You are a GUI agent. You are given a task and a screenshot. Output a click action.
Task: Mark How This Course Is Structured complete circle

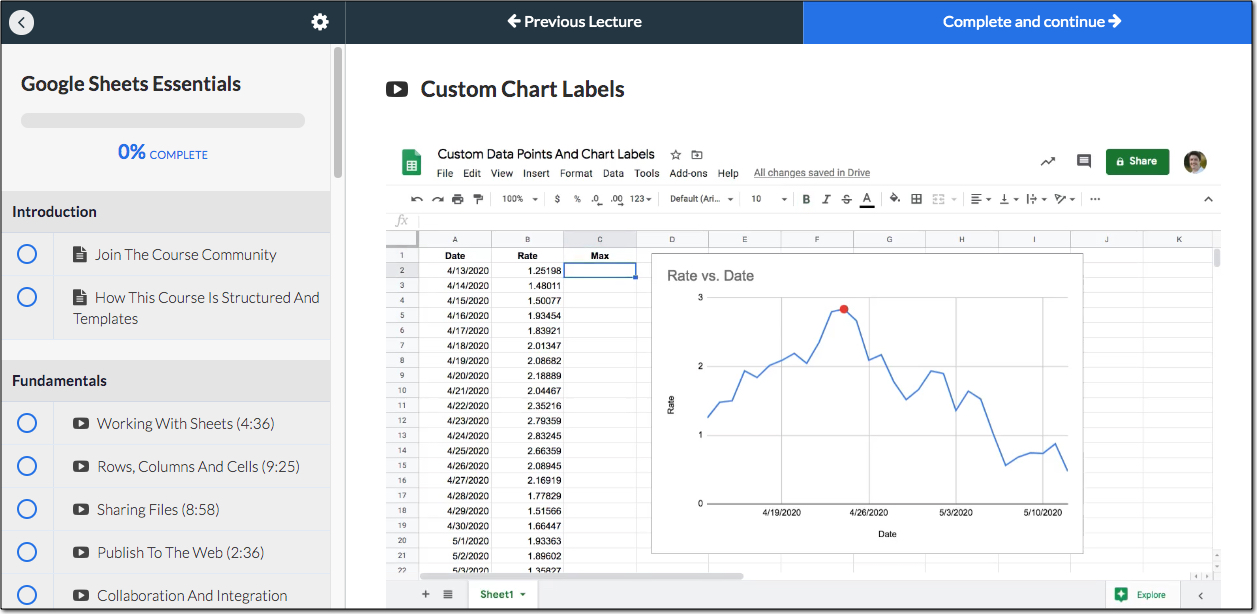point(27,297)
